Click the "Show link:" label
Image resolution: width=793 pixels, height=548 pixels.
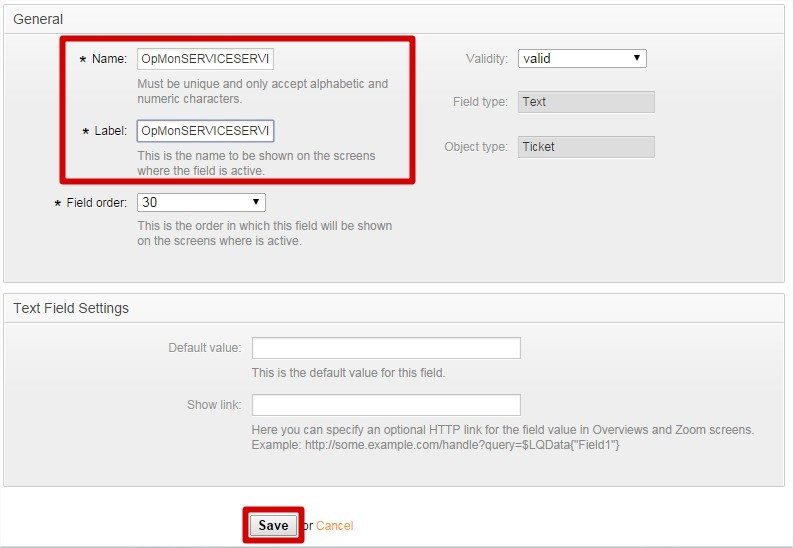coord(214,405)
